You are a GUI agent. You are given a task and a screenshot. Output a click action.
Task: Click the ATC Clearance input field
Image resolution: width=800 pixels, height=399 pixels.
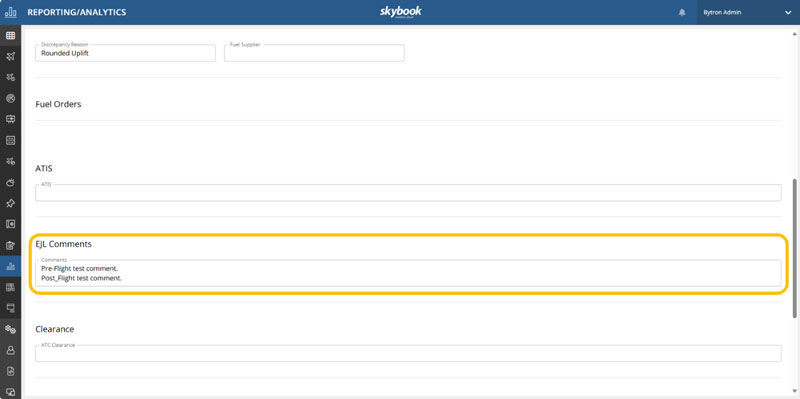click(x=408, y=354)
